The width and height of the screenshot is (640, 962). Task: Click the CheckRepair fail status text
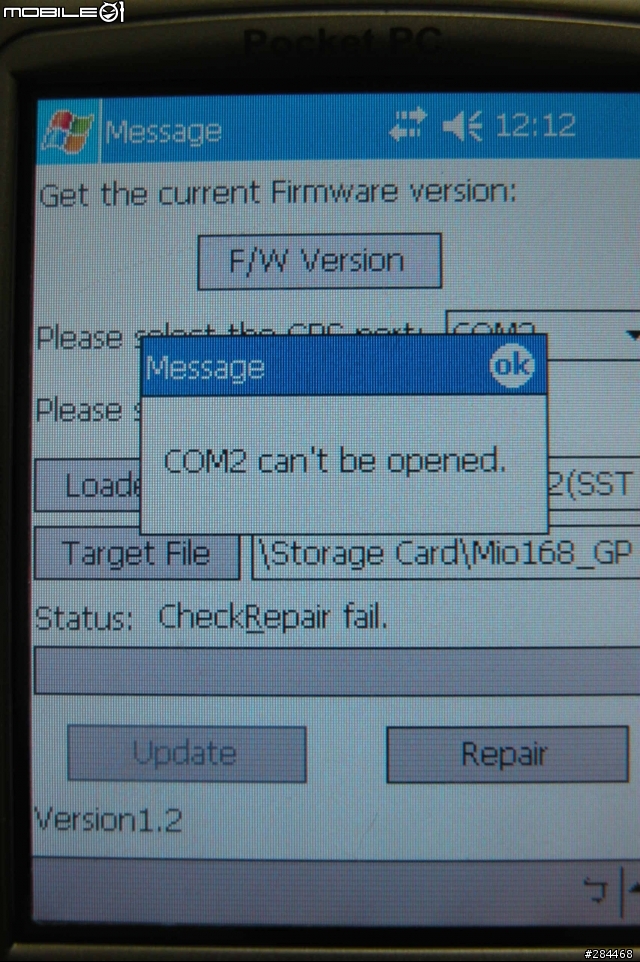point(273,617)
